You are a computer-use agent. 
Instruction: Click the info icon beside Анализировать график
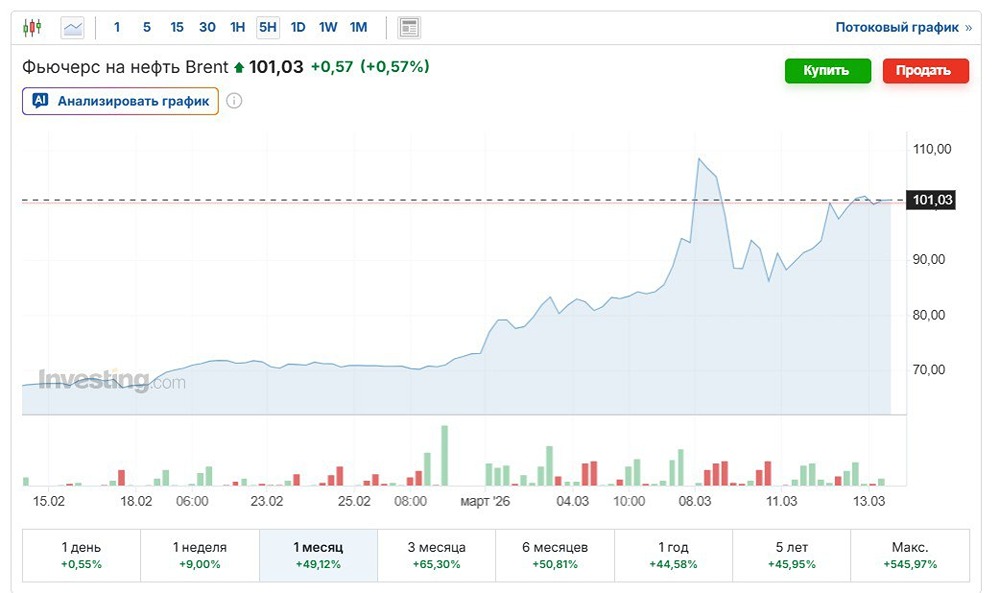click(x=234, y=101)
